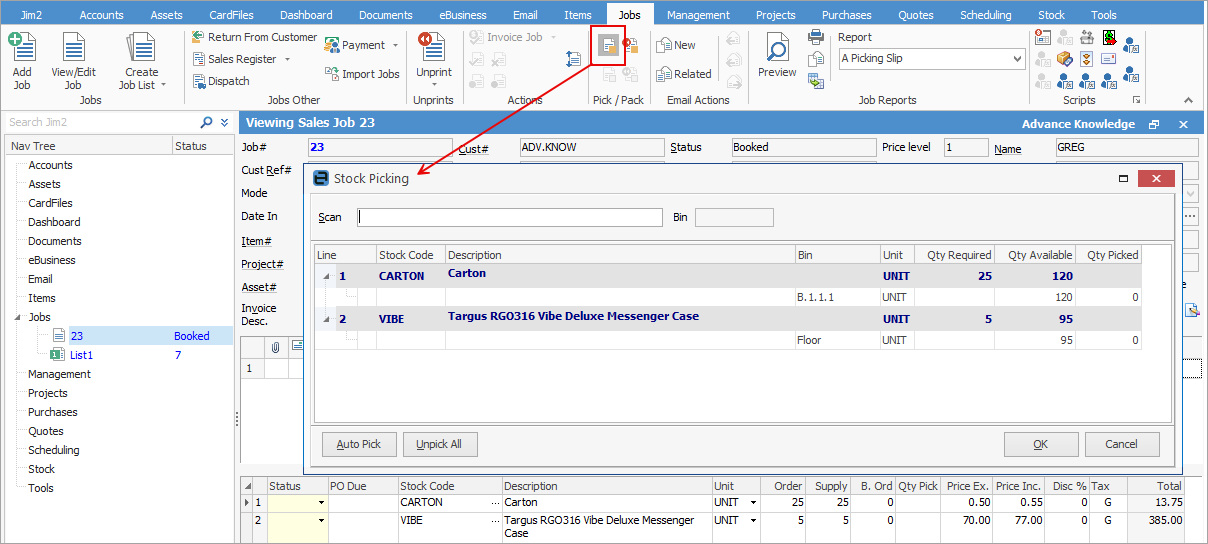The image size is (1208, 544).
Task: Expand the Sales Register dropdown arrow
Action: tap(288, 59)
